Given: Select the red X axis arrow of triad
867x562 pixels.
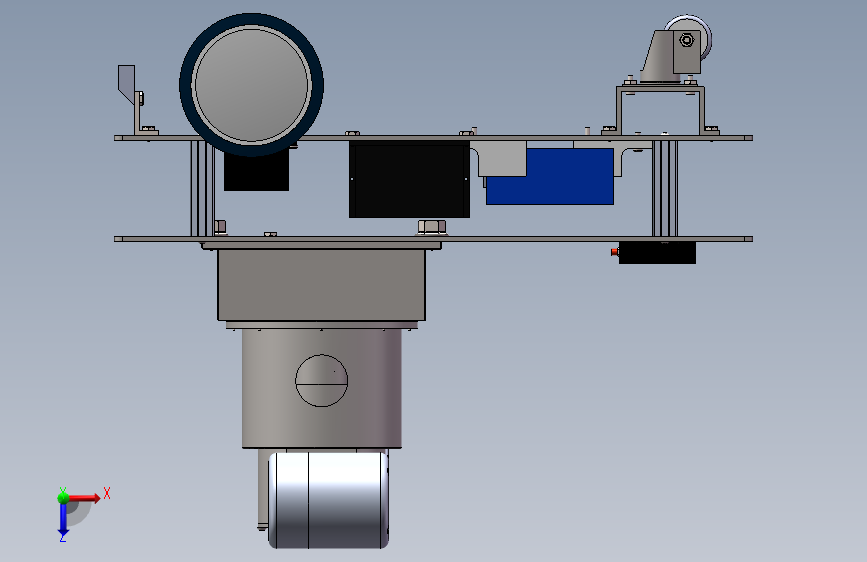Looking at the screenshot, I should tap(84, 498).
